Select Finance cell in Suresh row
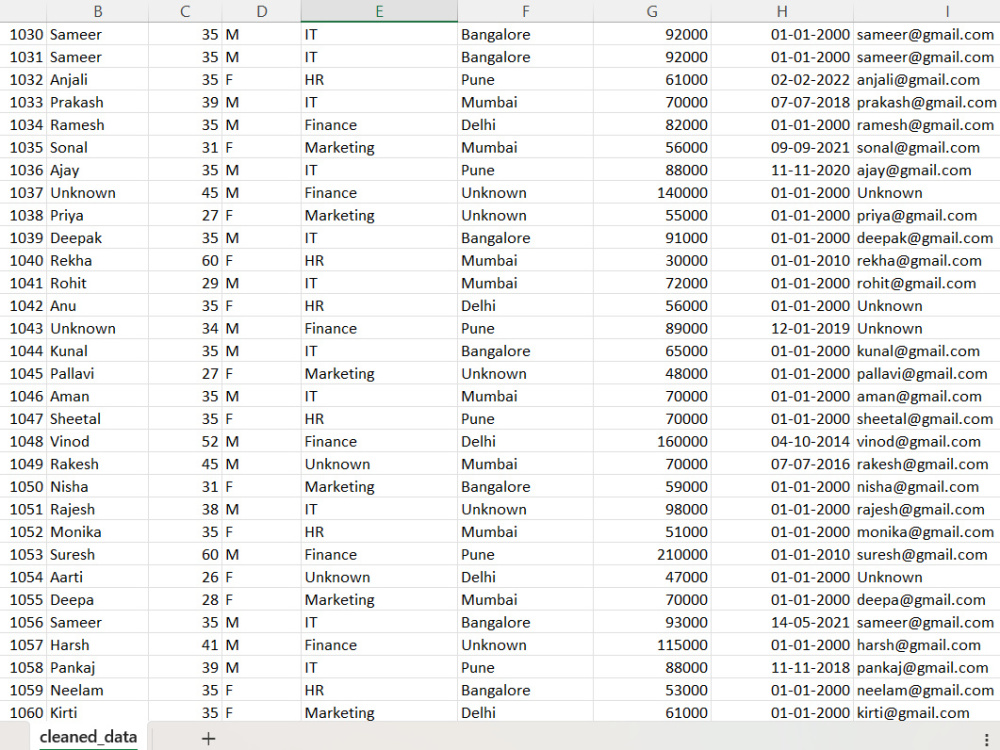 point(379,555)
